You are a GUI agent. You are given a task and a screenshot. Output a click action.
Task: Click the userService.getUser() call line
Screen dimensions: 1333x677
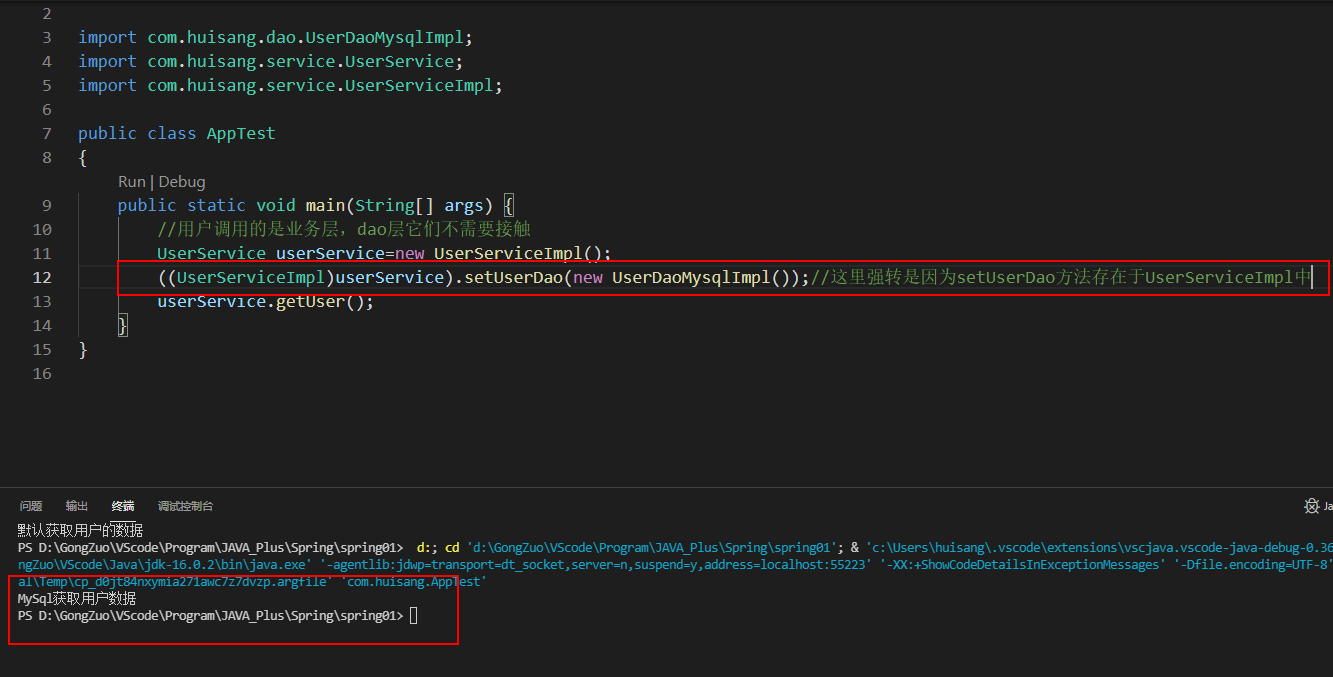coord(265,301)
